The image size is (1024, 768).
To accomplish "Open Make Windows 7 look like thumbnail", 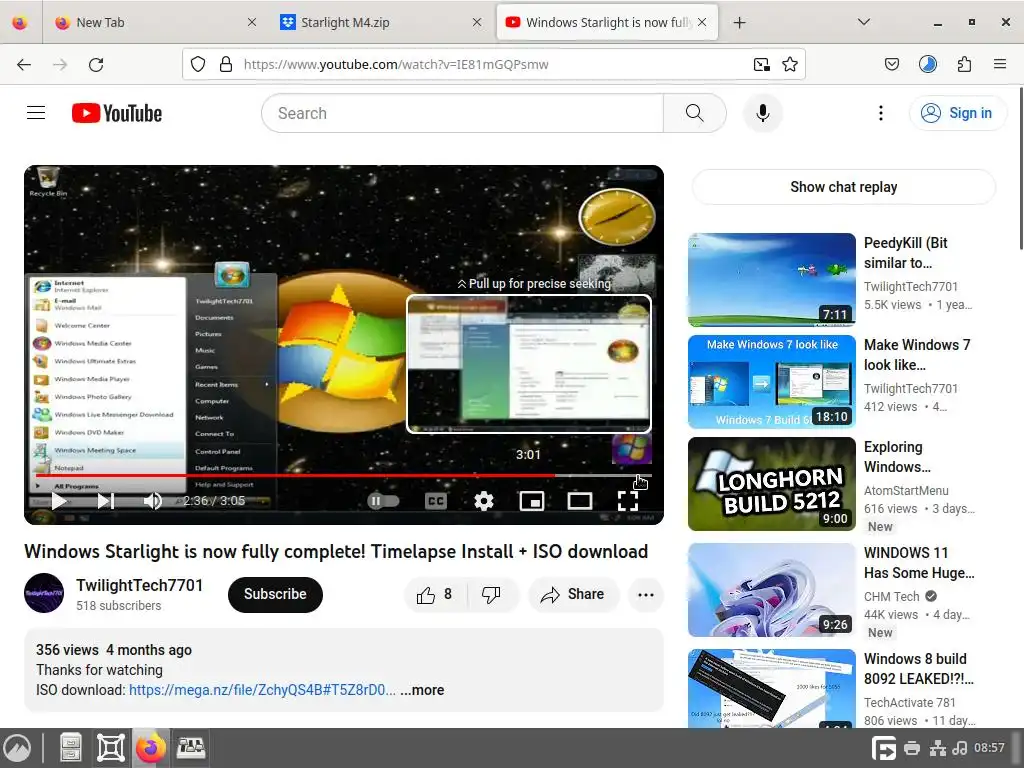I will [771, 381].
